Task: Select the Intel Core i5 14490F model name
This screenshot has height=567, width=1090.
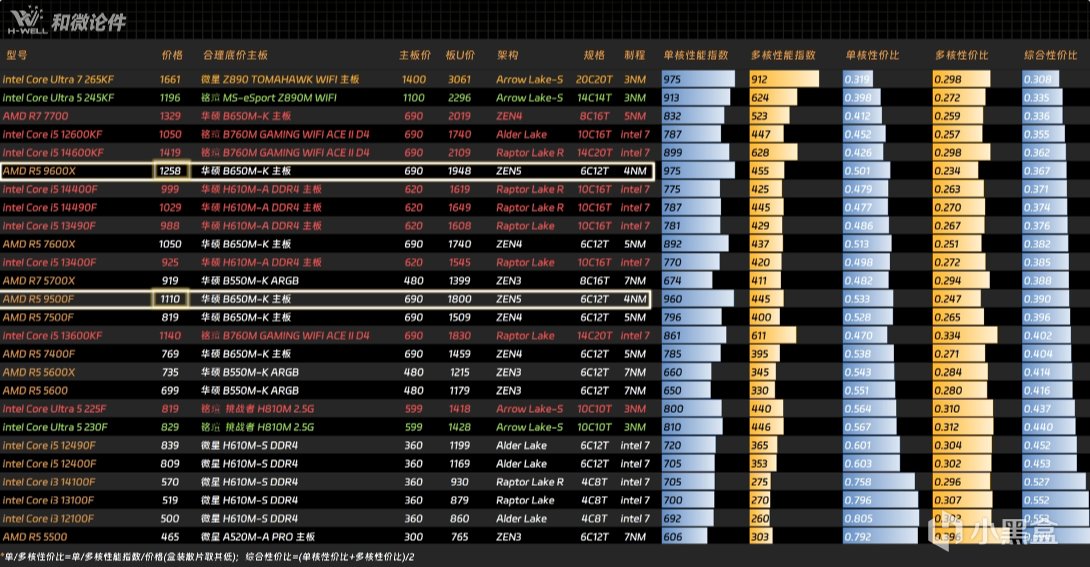Action: point(50,208)
